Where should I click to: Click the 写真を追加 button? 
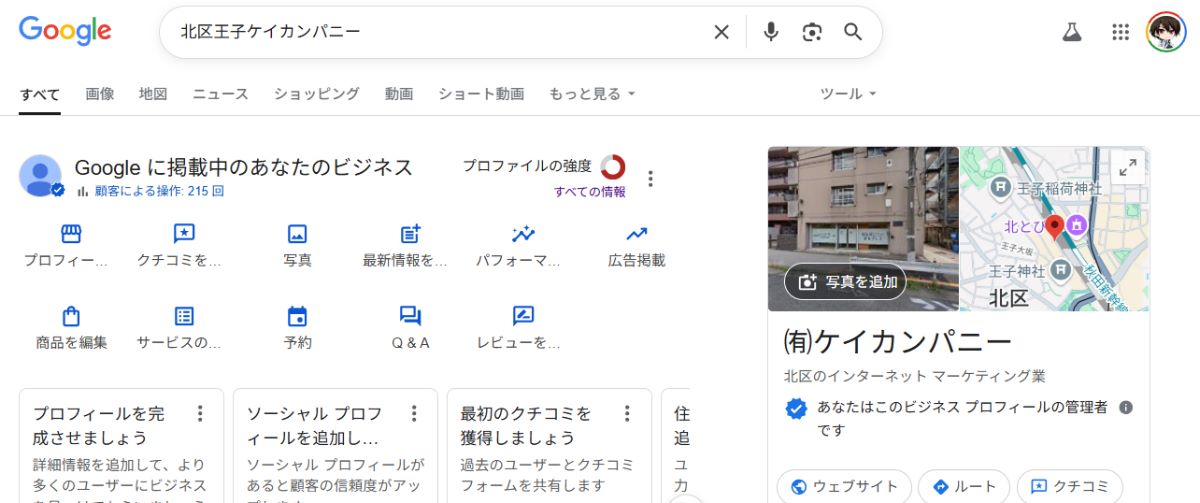[x=846, y=282]
